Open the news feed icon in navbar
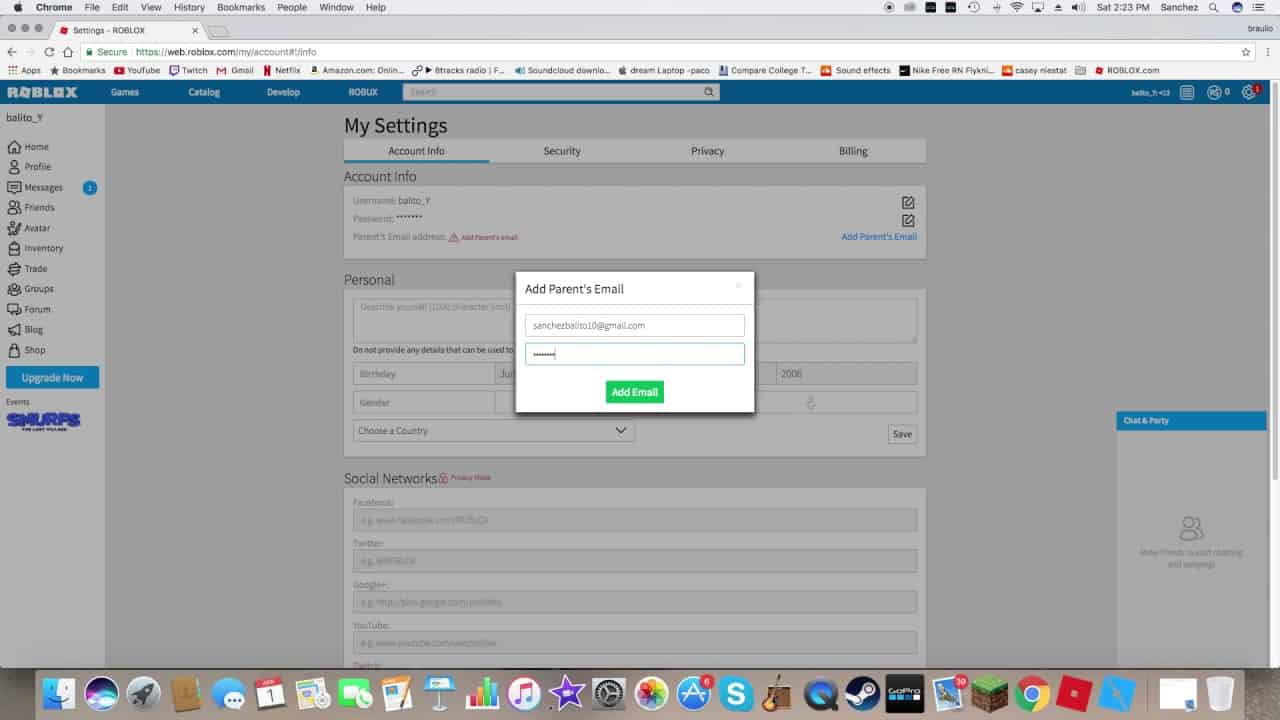The image size is (1280, 720). (1187, 92)
